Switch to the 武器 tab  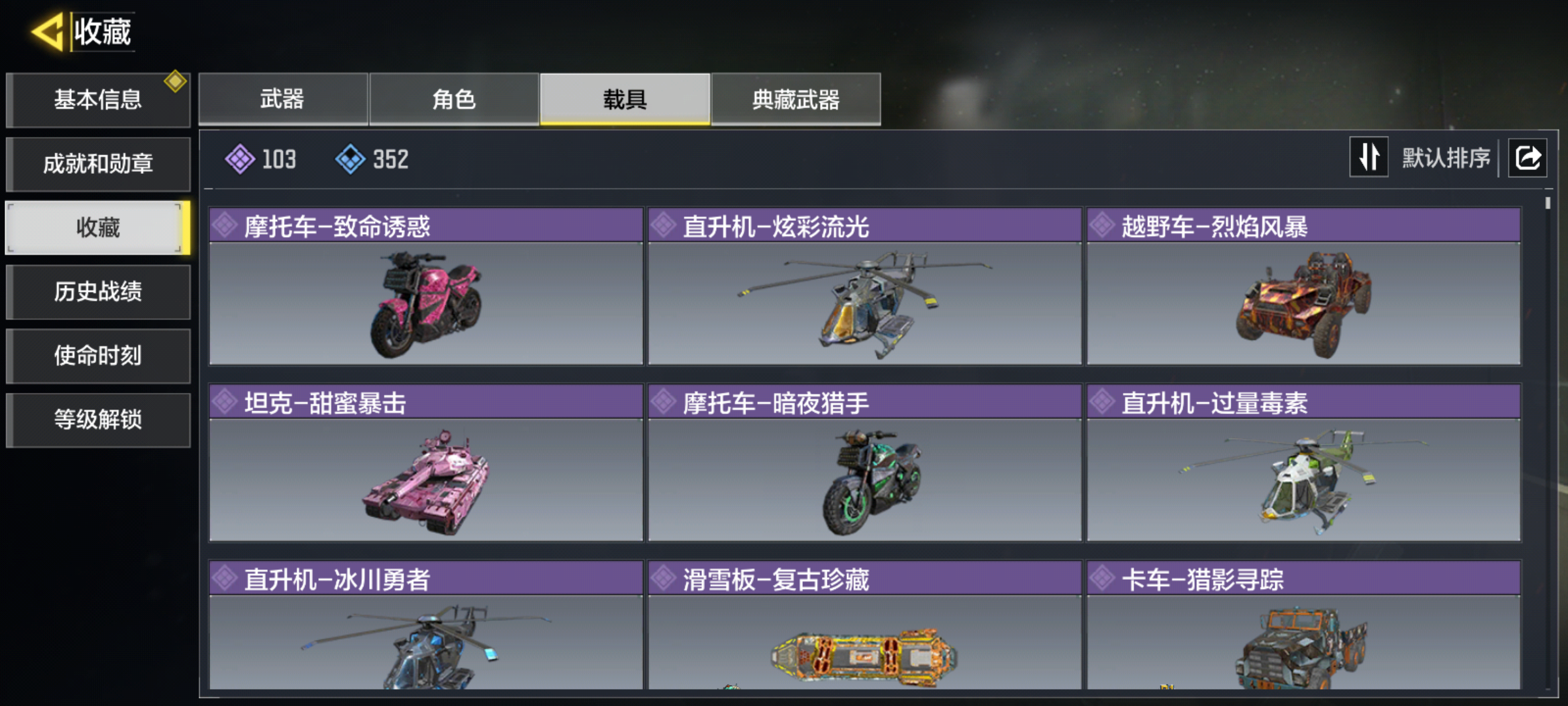click(x=283, y=99)
